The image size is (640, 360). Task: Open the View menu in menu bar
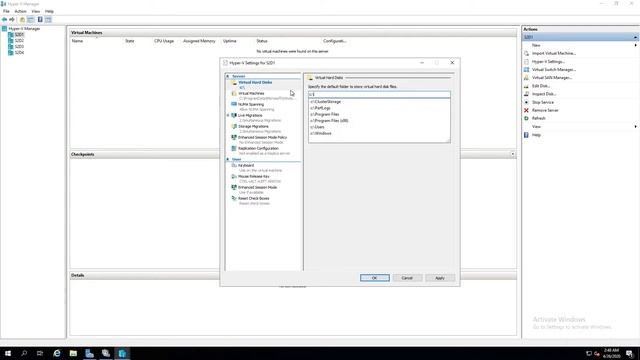click(36, 11)
